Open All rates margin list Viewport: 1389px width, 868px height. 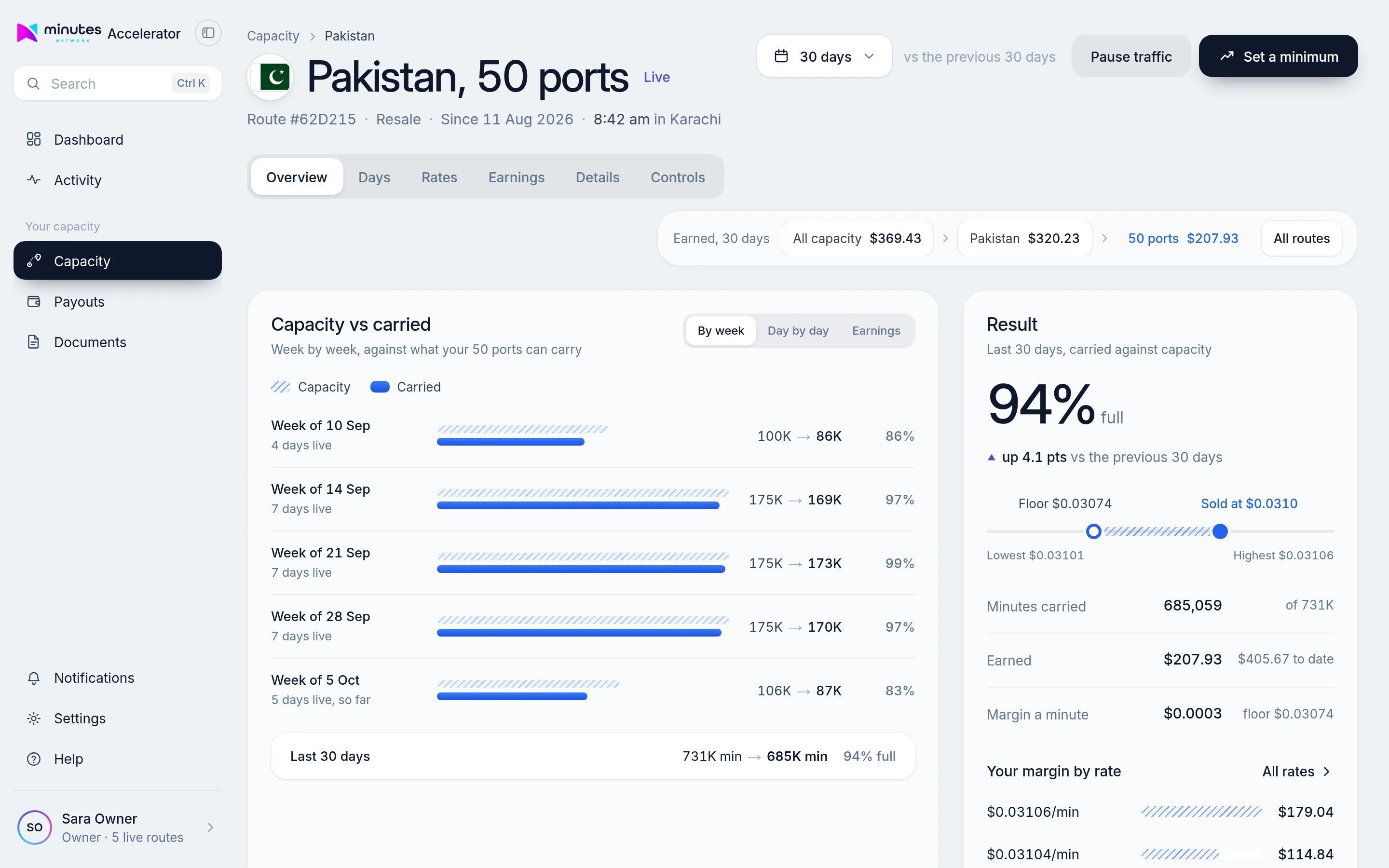(1296, 772)
